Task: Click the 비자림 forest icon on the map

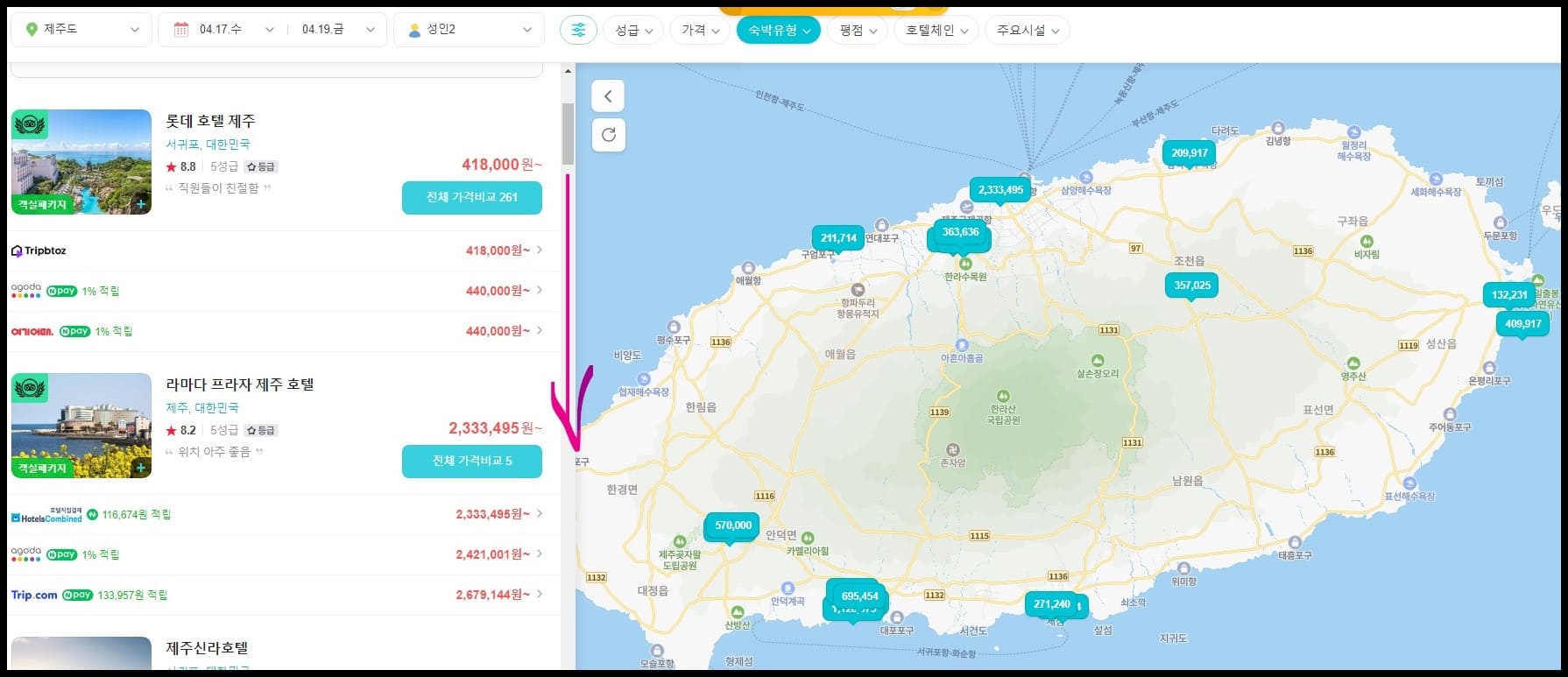Action: (x=1367, y=242)
